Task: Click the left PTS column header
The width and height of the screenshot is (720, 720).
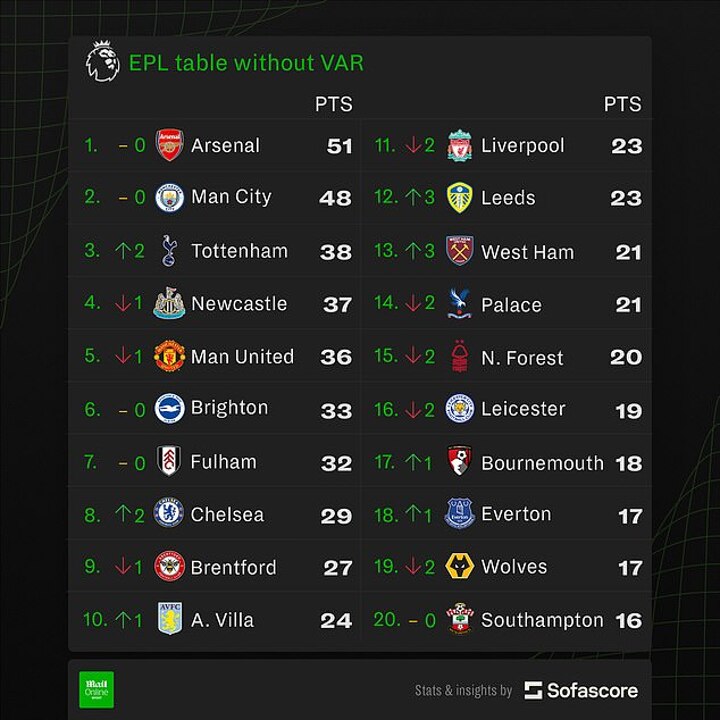Action: coord(333,105)
